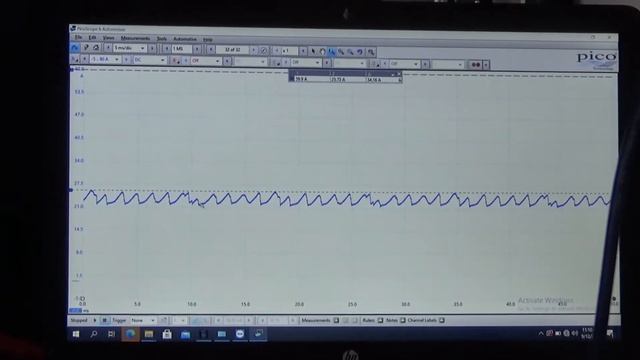This screenshot has width=640, height=360.
Task: Open the Help menu
Action: click(x=208, y=40)
